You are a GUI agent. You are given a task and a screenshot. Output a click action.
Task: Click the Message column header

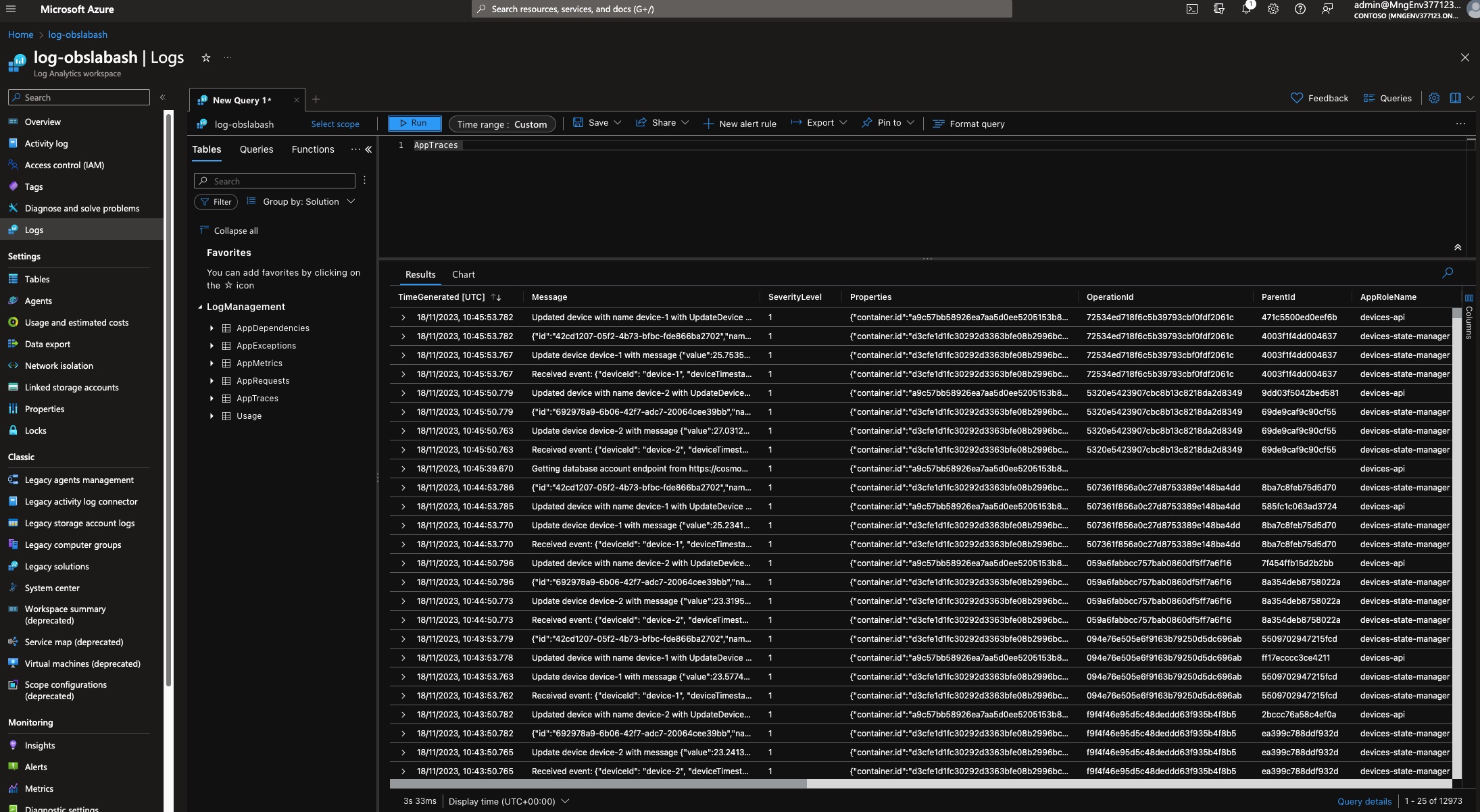point(549,297)
